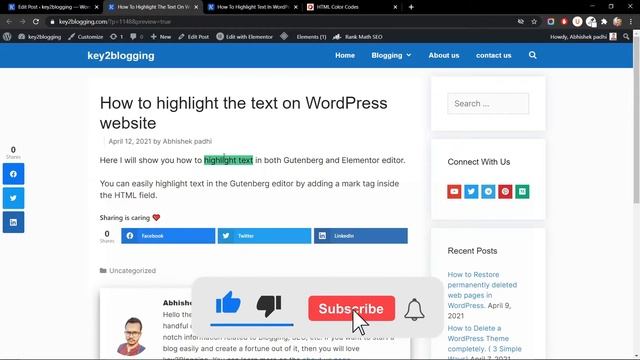The height and width of the screenshot is (360, 640).
Task: Open the Customize option in admin bar
Action: 86,37
